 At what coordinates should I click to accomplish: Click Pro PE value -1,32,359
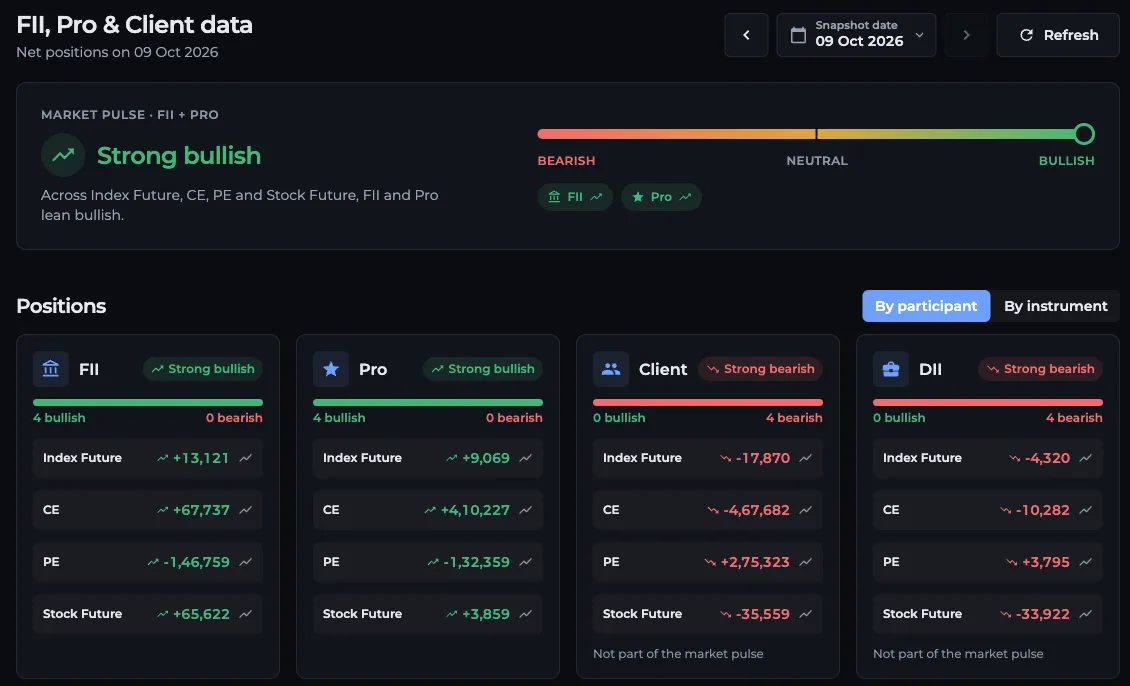tap(476, 562)
